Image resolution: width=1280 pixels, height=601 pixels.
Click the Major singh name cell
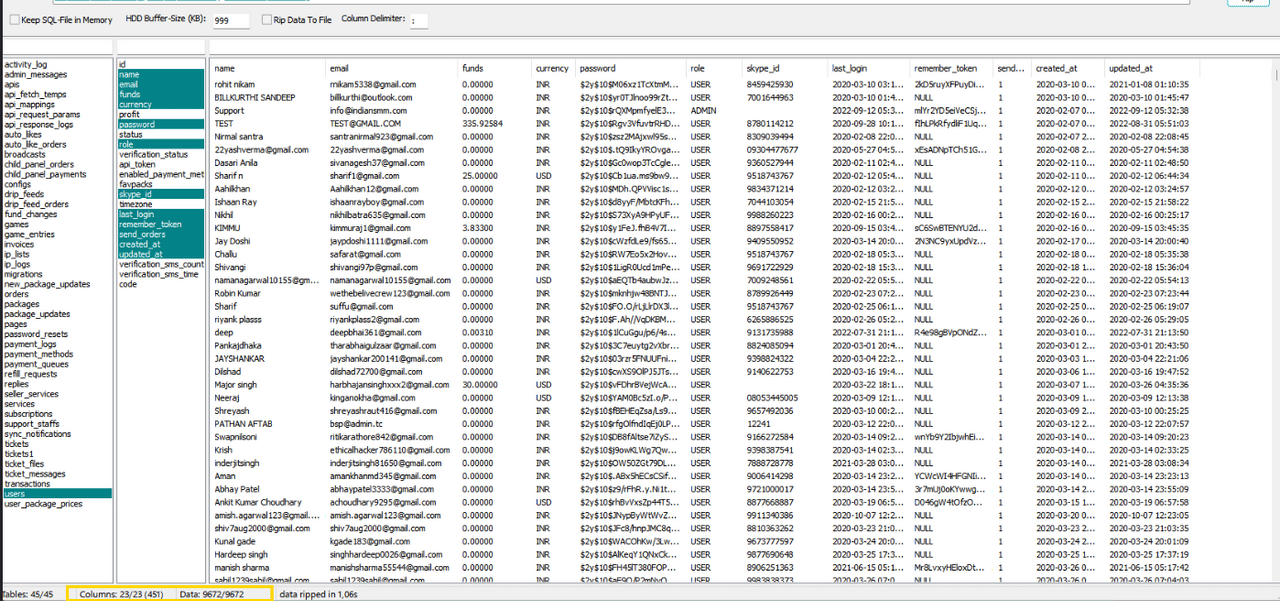click(236, 384)
